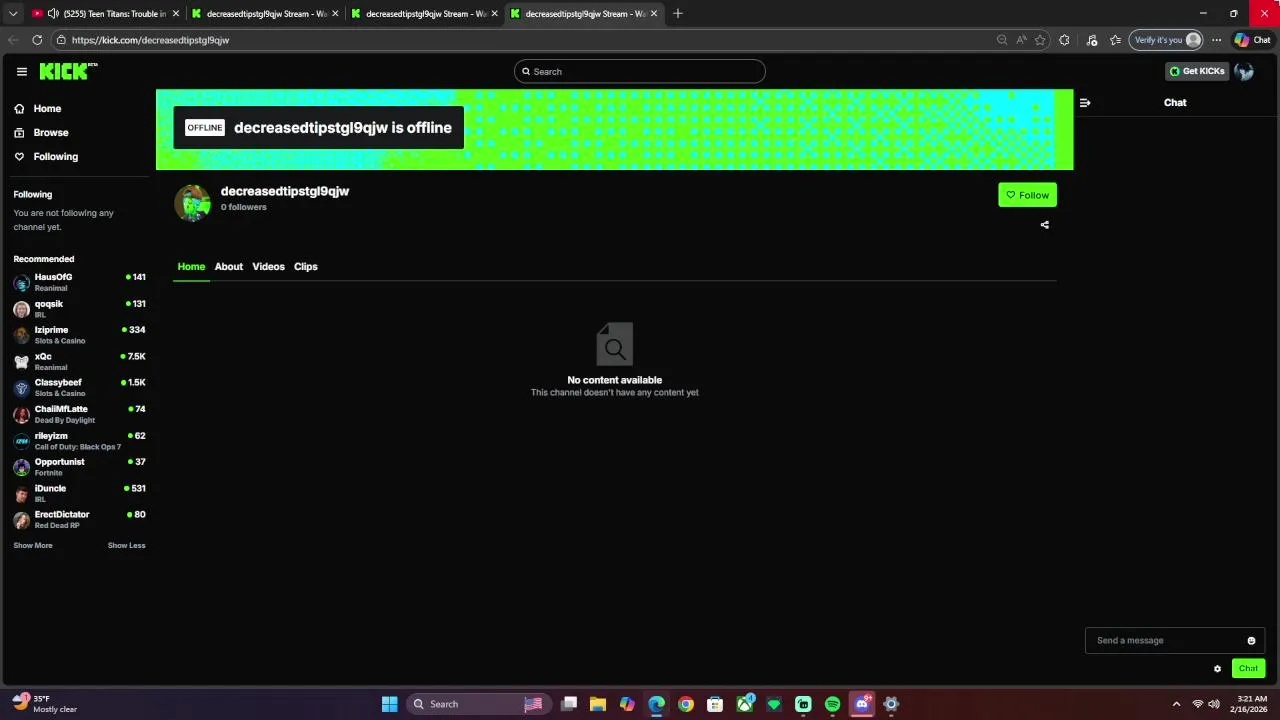Open Google Chrome from the taskbar
This screenshot has width=1280, height=720.
click(x=686, y=704)
